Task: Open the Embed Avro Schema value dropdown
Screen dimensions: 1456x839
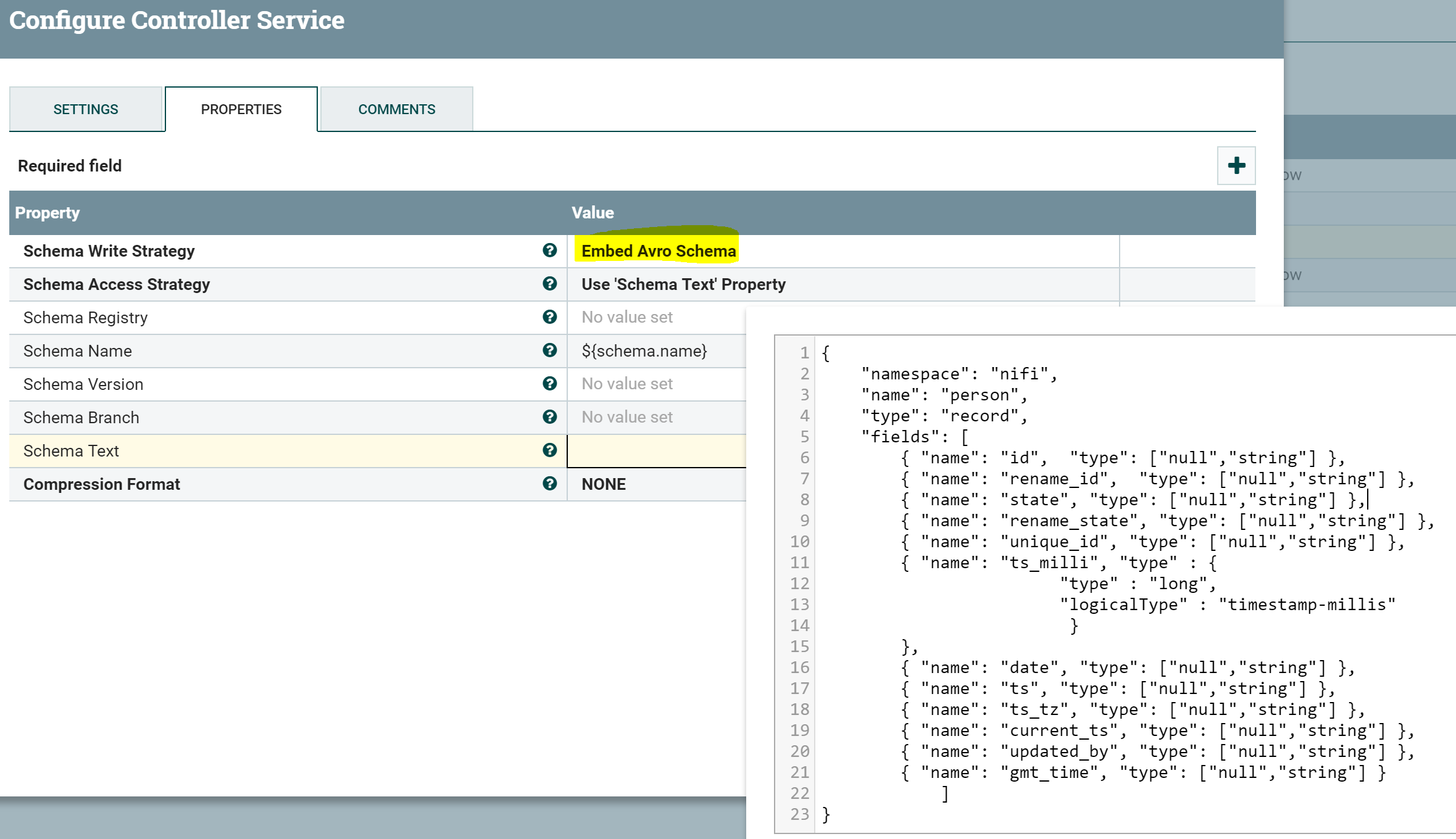Action: coord(657,250)
